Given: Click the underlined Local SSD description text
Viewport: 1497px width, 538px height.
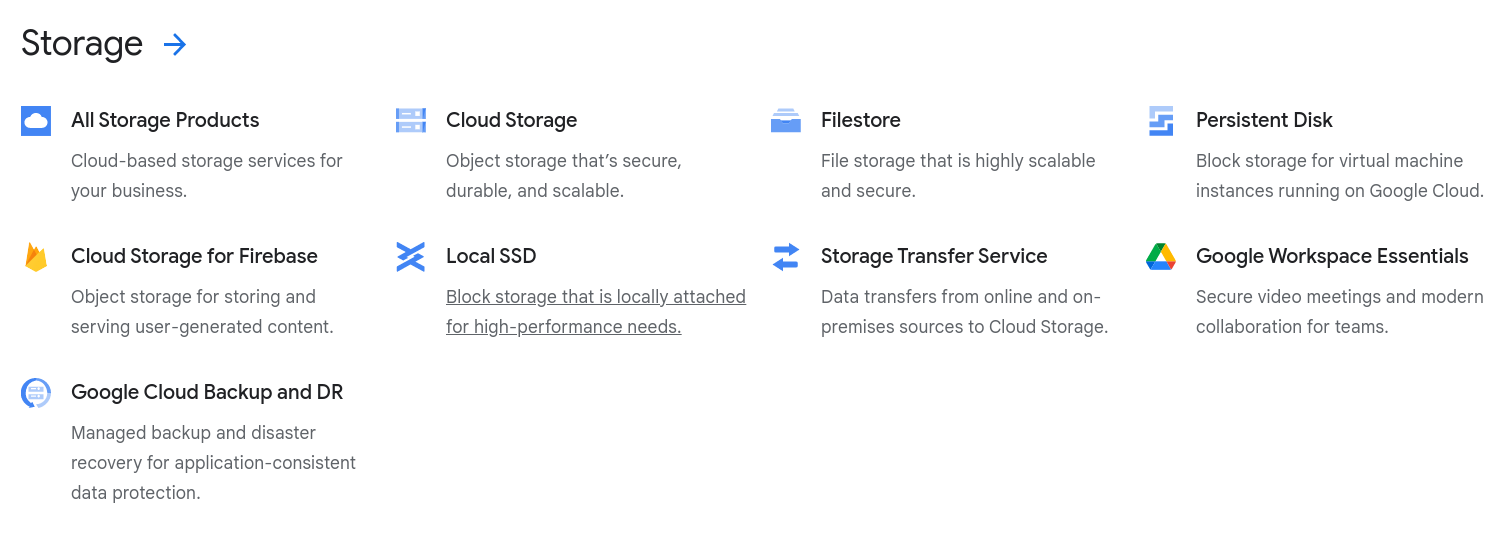Looking at the screenshot, I should [596, 312].
